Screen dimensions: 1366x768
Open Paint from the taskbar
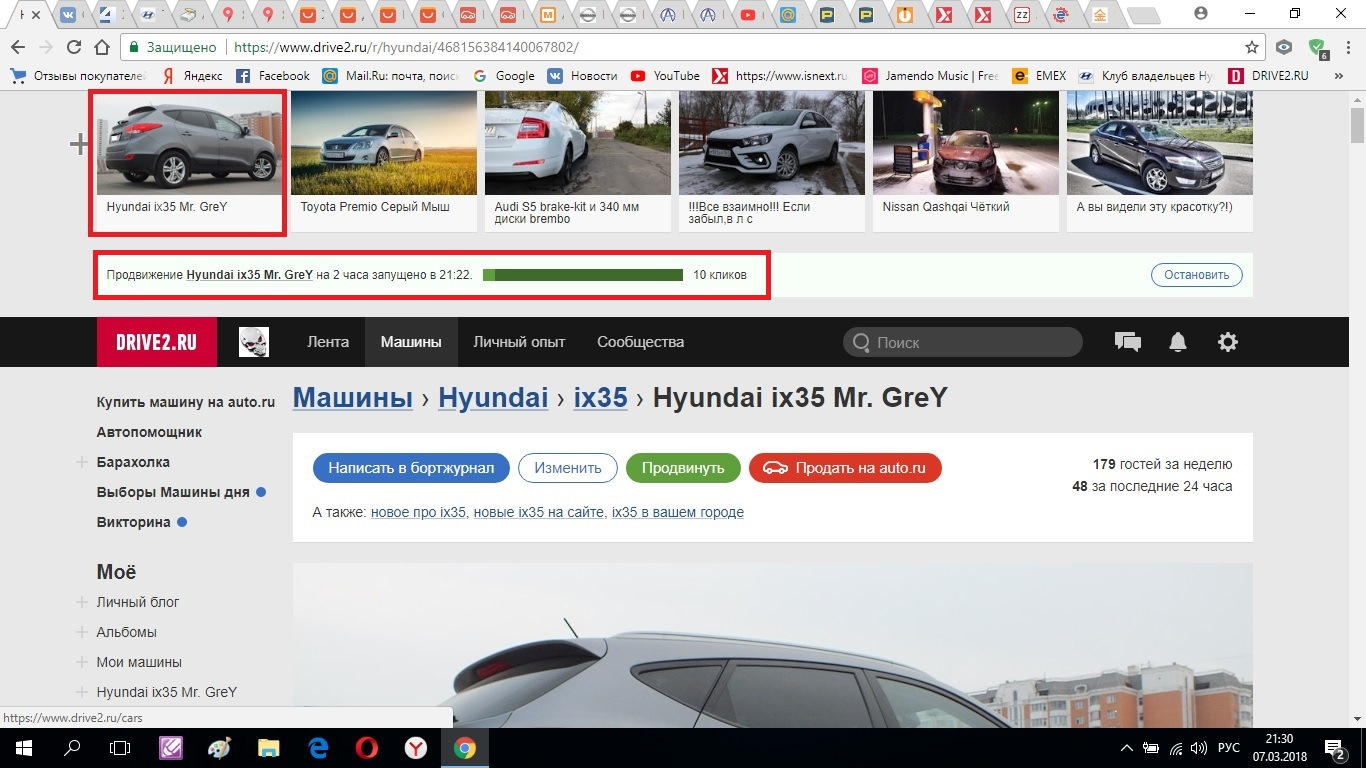point(220,748)
